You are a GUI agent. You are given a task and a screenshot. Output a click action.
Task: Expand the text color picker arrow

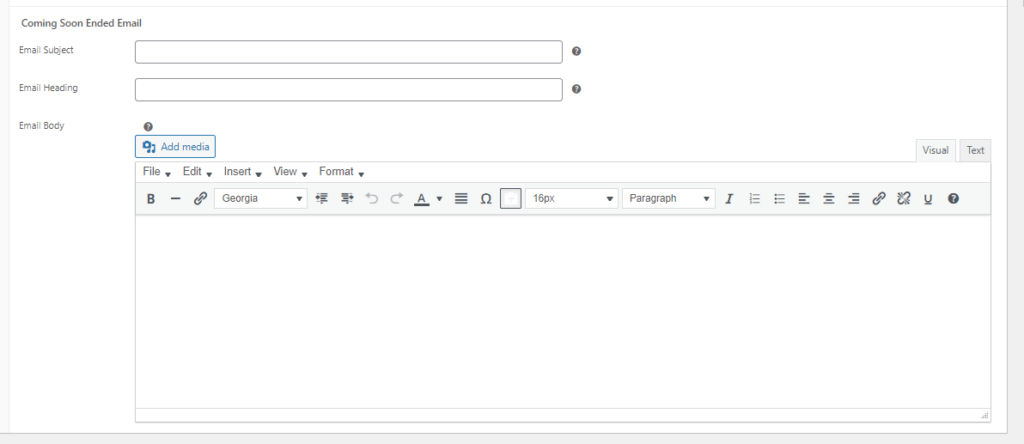pyautogui.click(x=440, y=198)
